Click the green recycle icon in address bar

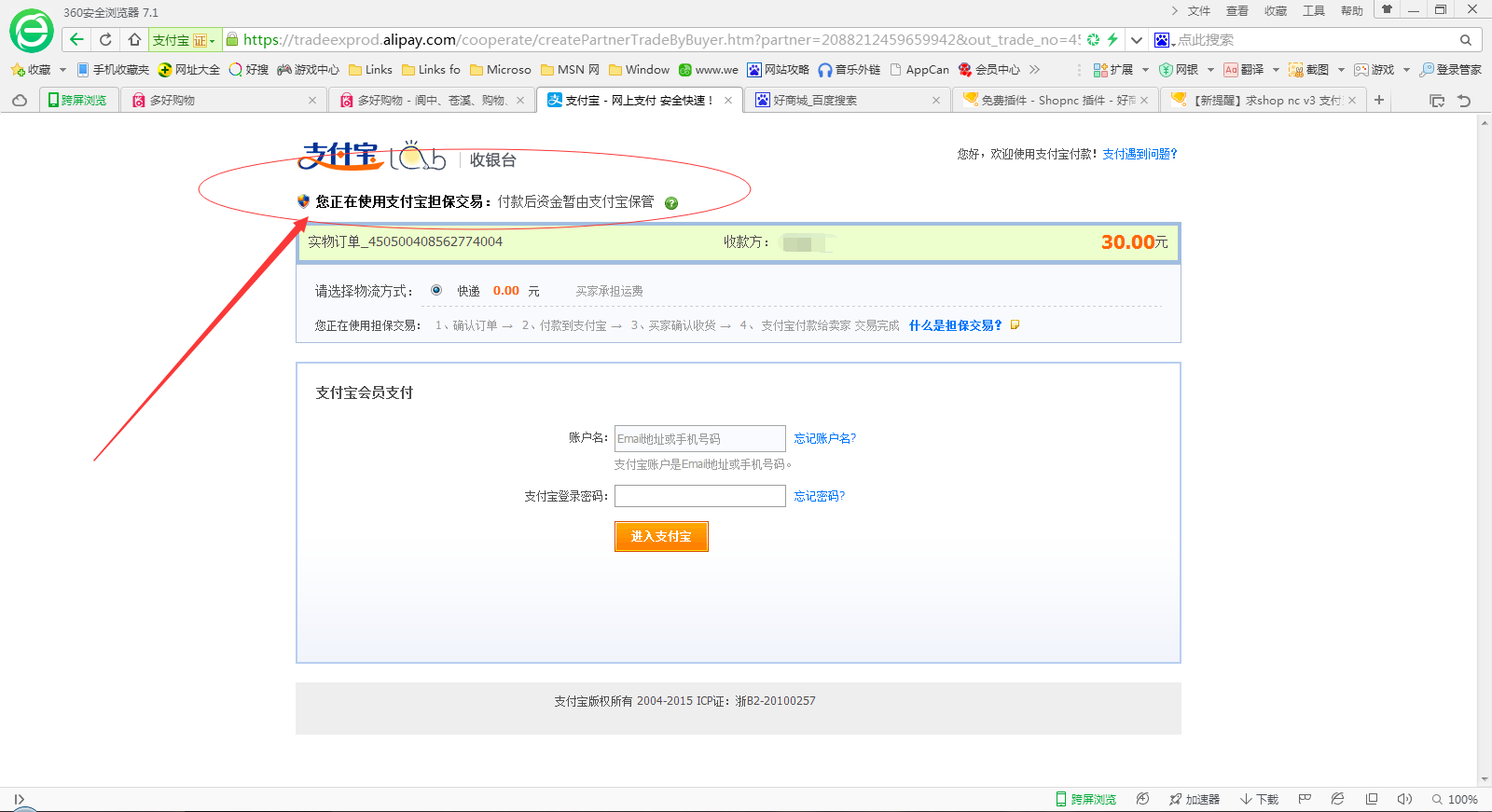pos(1093,39)
